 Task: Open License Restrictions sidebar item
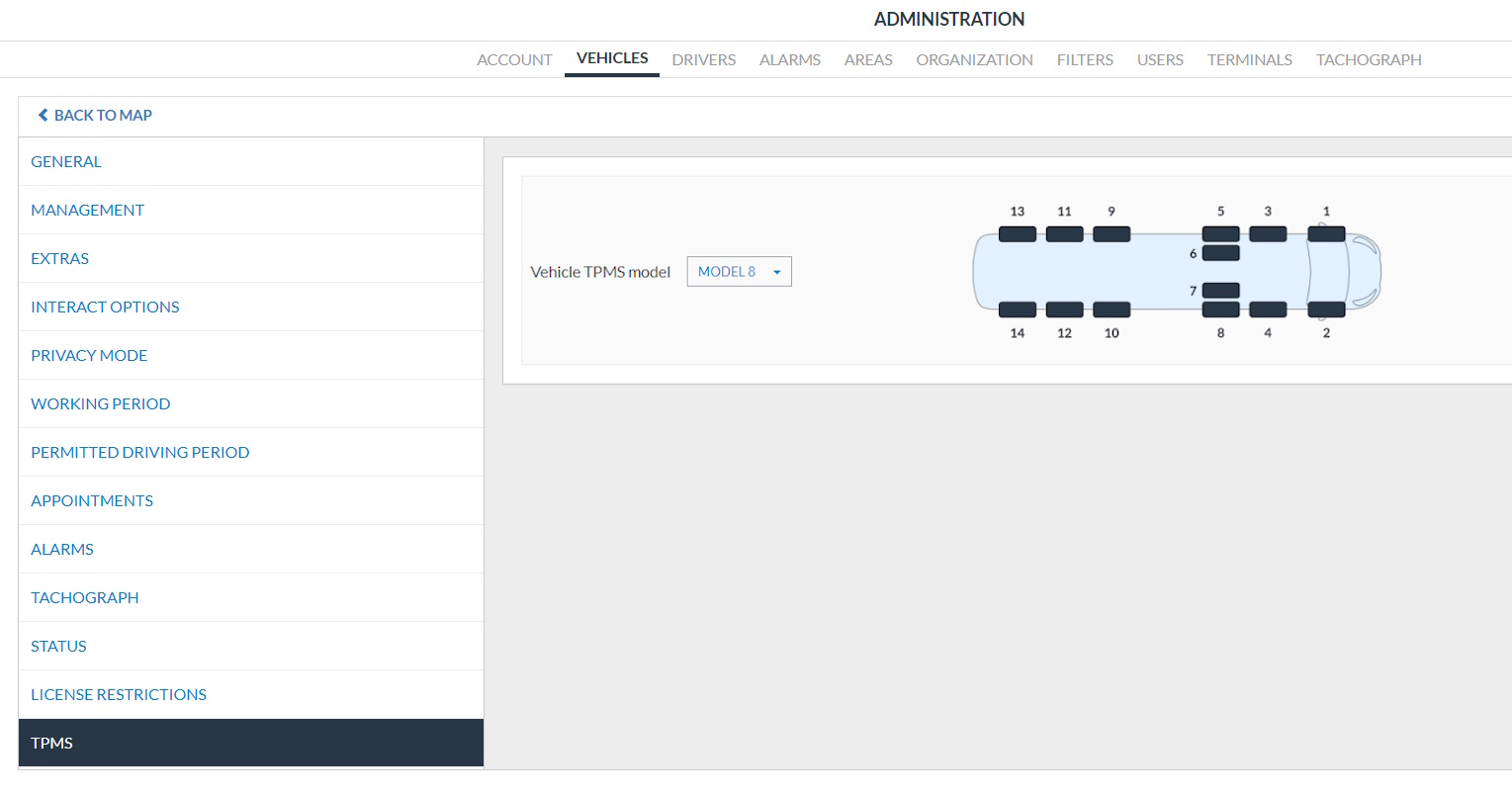coord(119,695)
